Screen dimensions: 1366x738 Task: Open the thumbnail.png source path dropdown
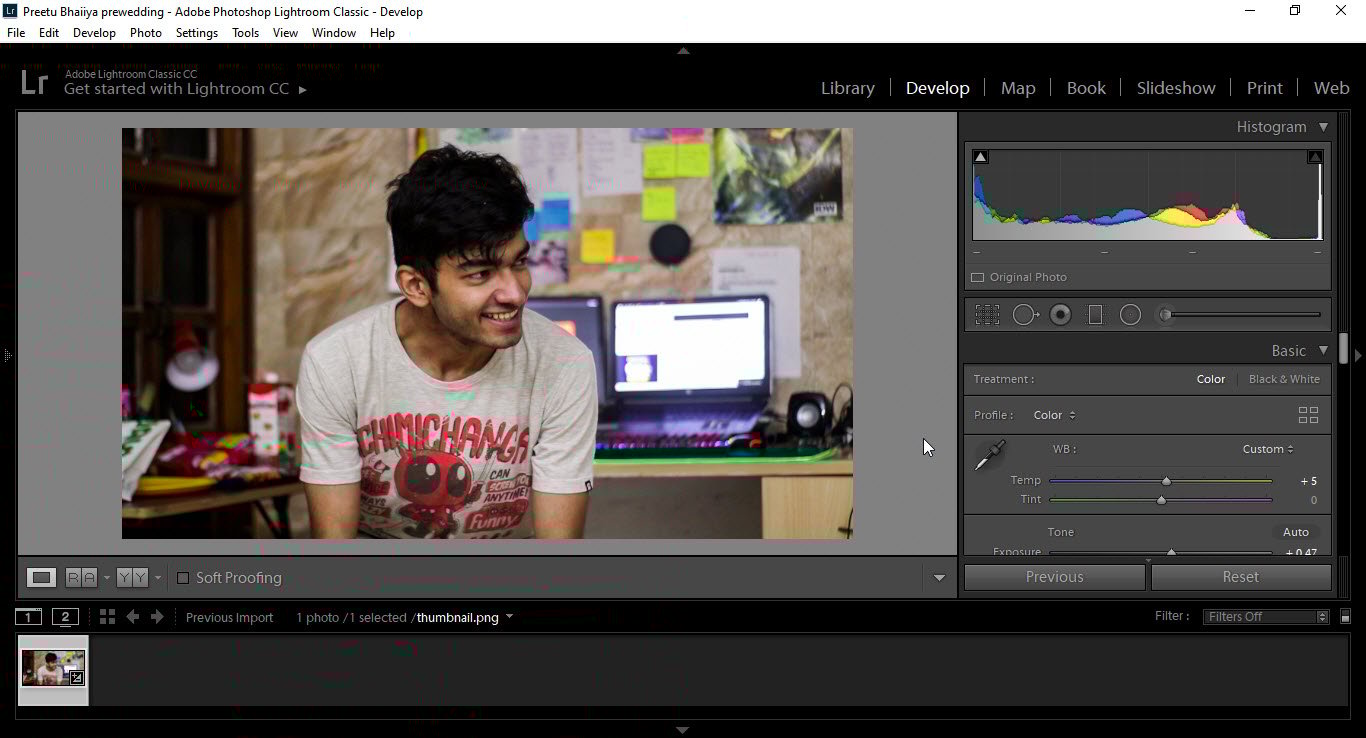coord(509,617)
